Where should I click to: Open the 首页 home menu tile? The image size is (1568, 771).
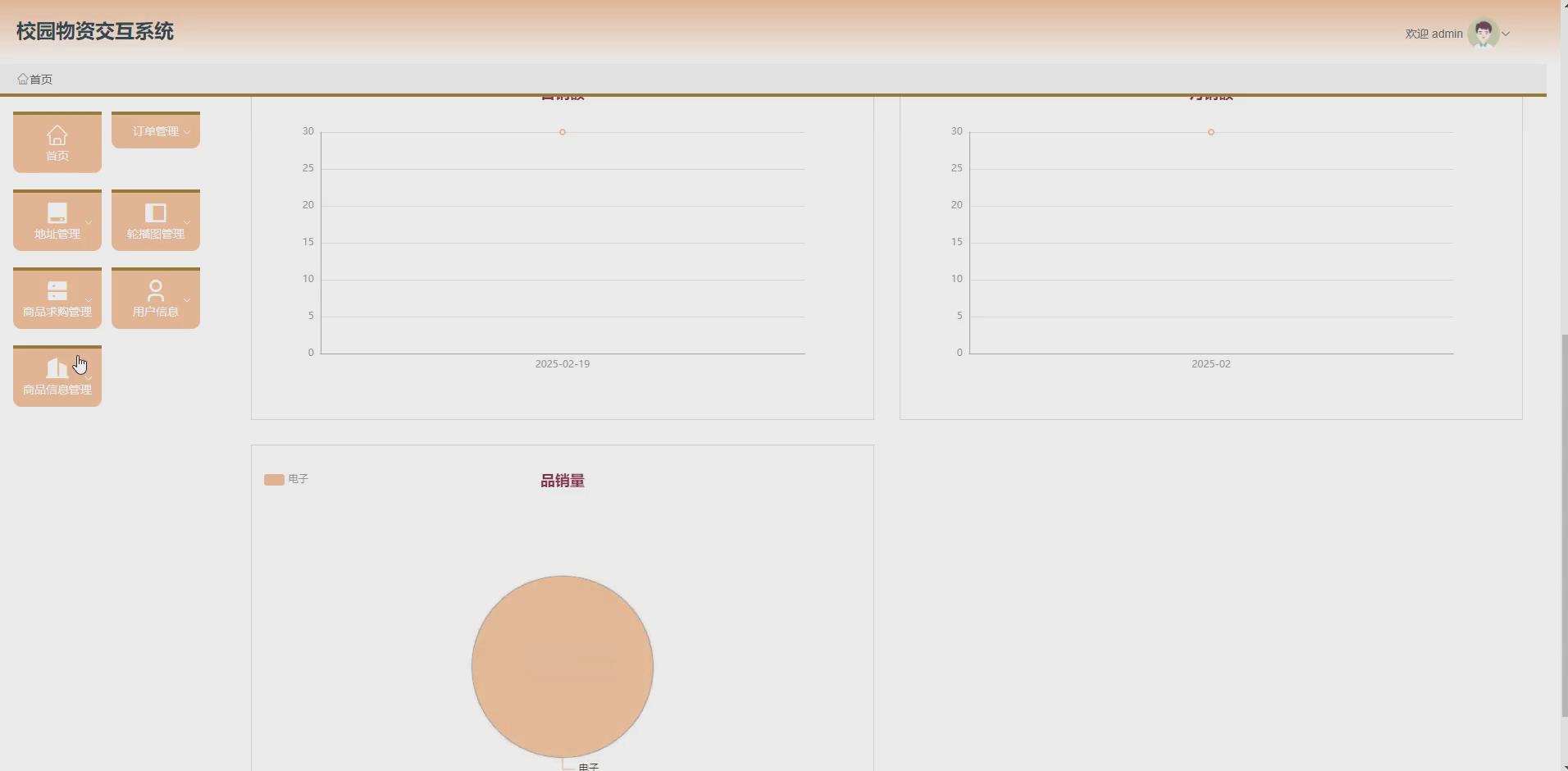pos(57,143)
